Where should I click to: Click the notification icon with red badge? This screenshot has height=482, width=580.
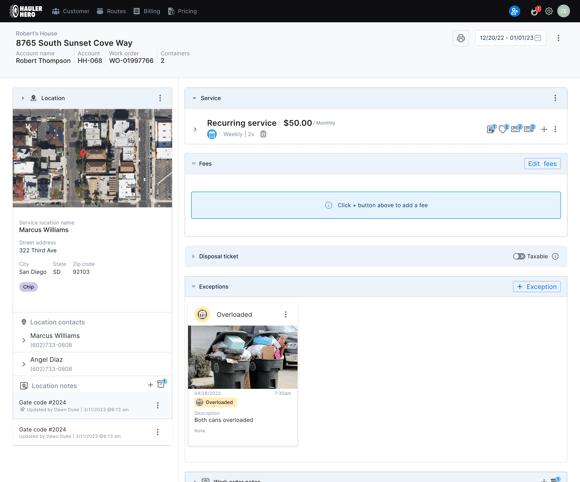pos(535,11)
